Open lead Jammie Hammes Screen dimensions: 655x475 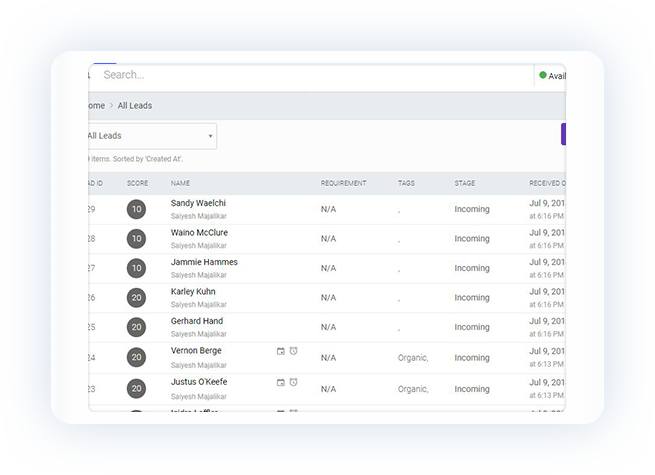[204, 262]
